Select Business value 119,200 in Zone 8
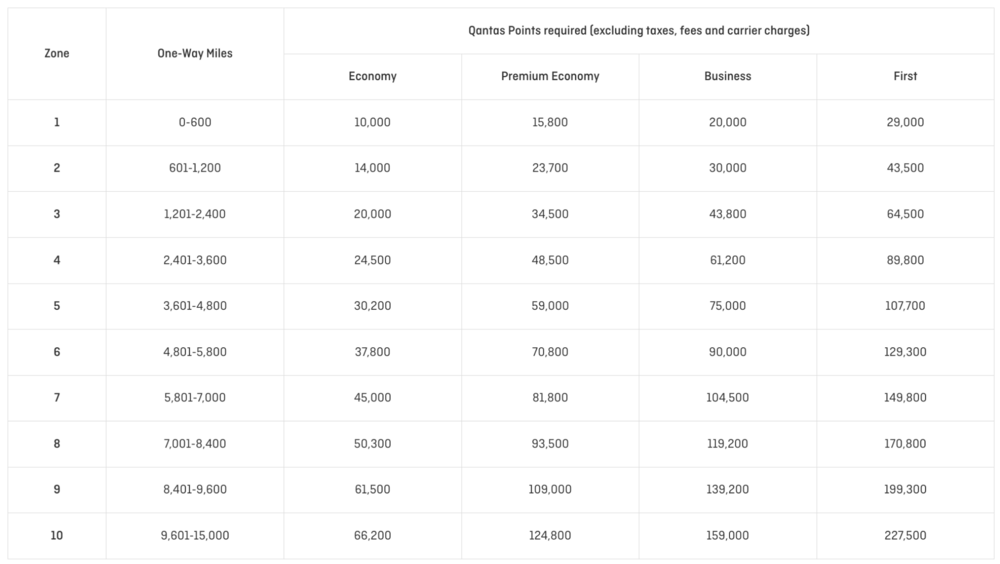This screenshot has height=564, width=1000. coord(727,444)
